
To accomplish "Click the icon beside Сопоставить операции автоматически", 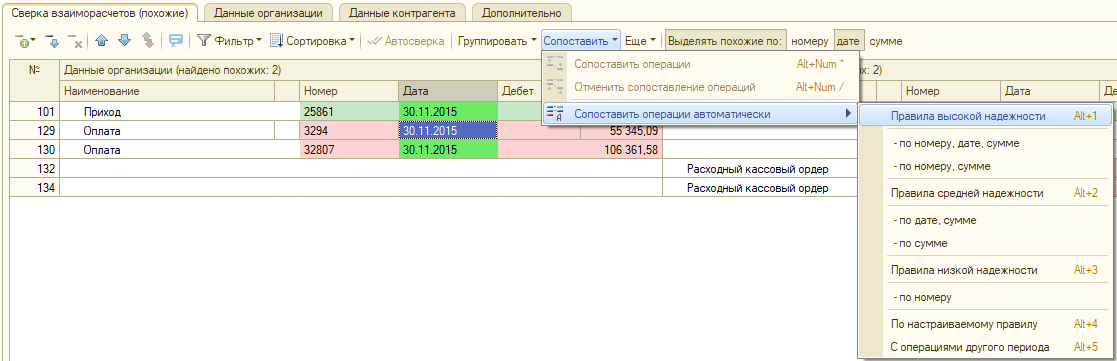I will [x=556, y=114].
